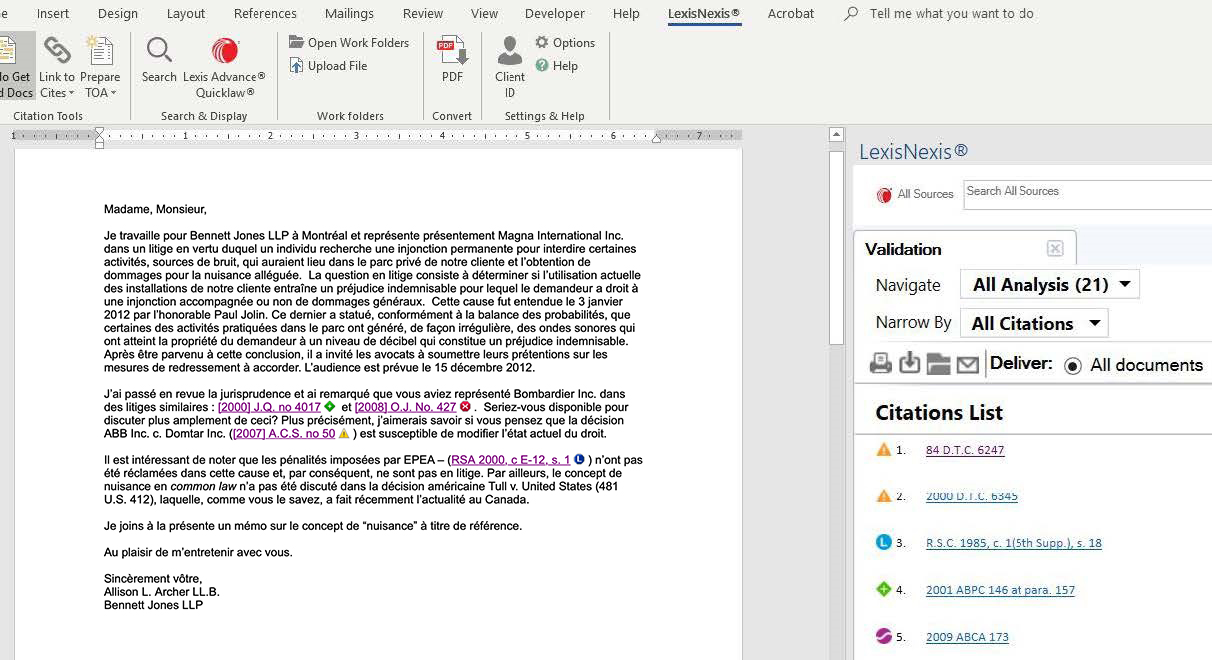The height and width of the screenshot is (660, 1212).
Task: Click the Search All Sources field
Action: (x=1087, y=194)
